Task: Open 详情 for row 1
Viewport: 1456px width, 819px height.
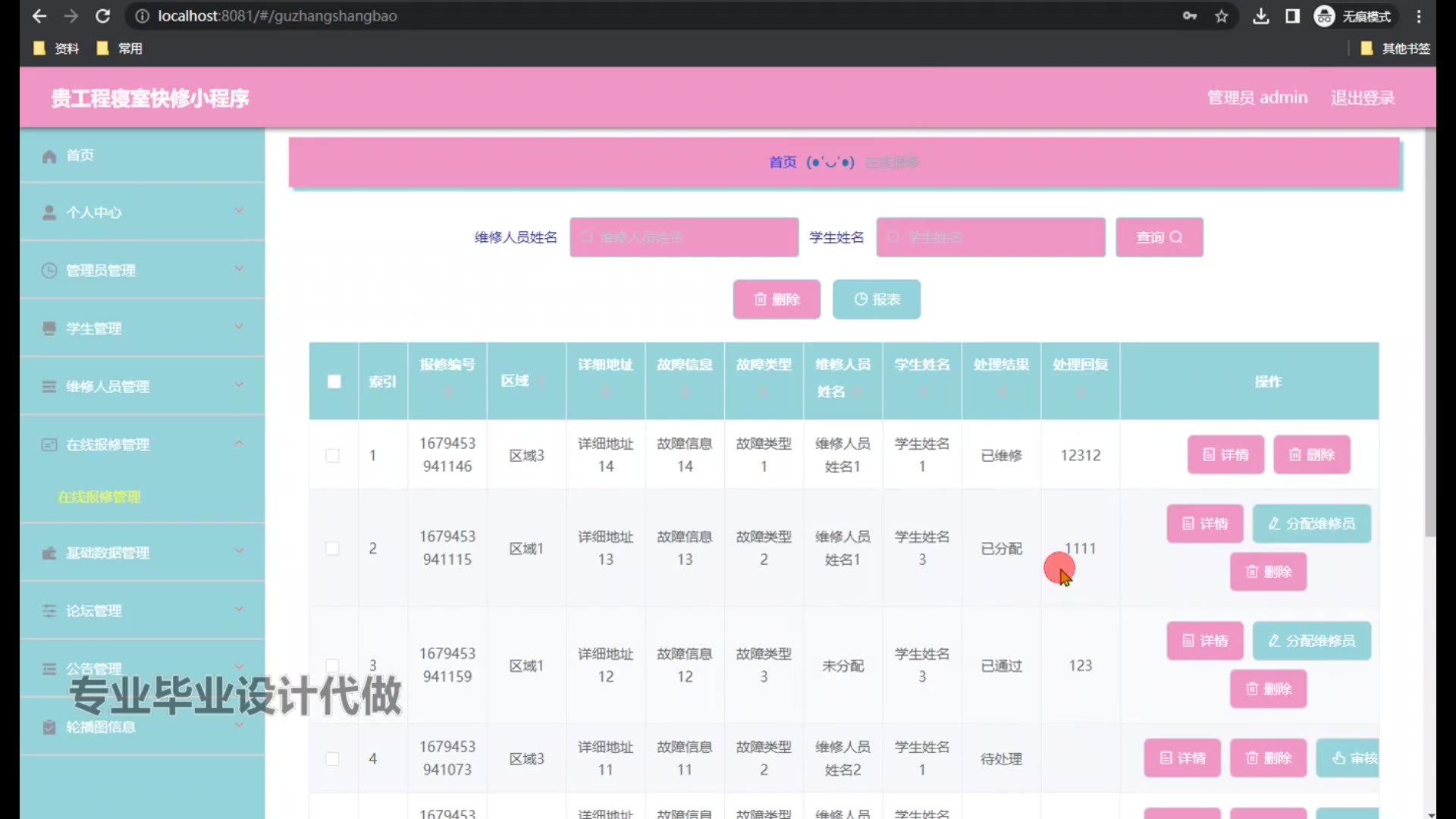Action: (1225, 455)
